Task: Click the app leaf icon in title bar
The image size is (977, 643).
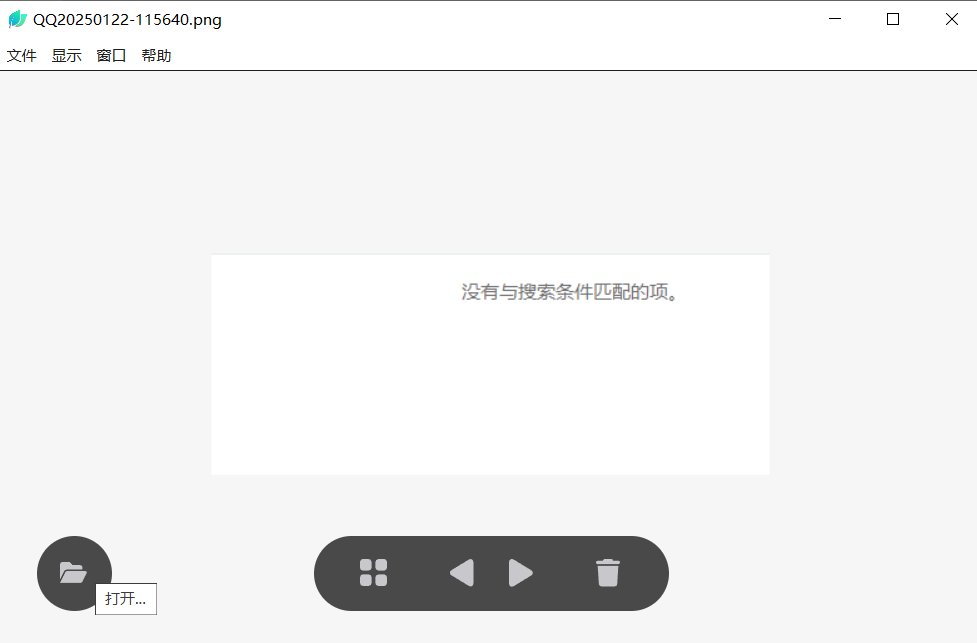Action: [x=17, y=19]
